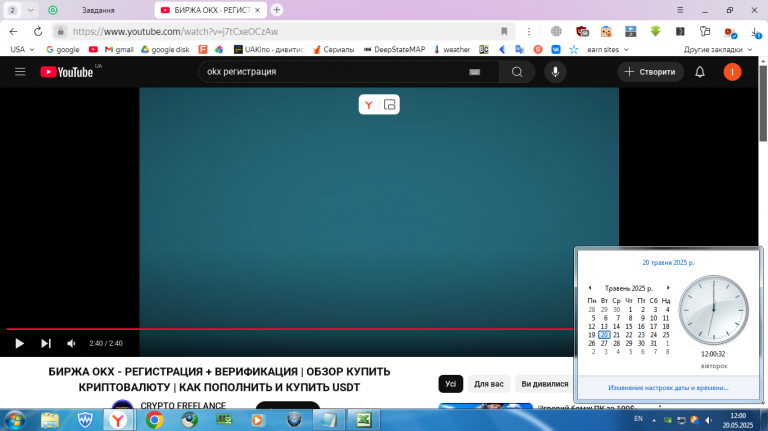The height and width of the screenshot is (431, 768).
Task: Open DeepStateMAP bookmark
Action: 394,49
